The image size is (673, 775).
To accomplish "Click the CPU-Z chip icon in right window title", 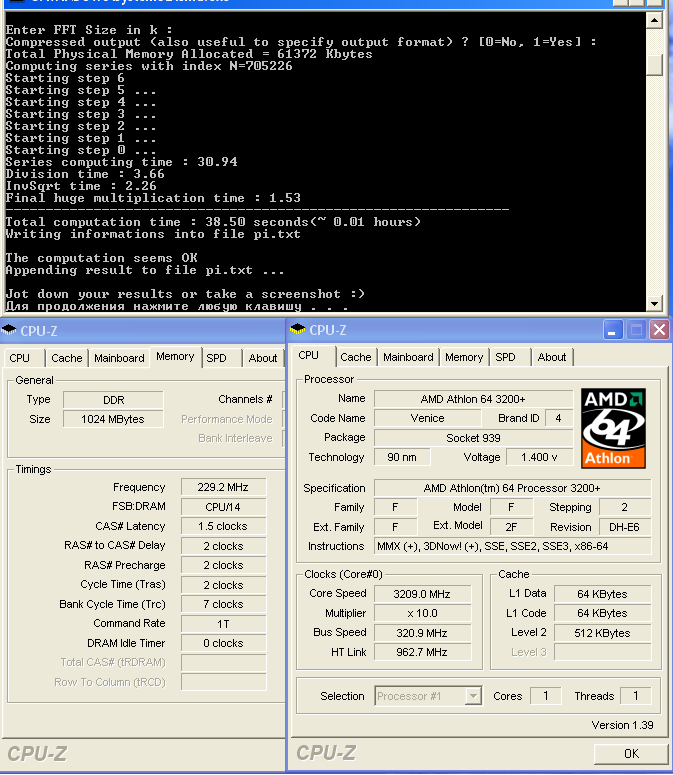I will point(298,329).
